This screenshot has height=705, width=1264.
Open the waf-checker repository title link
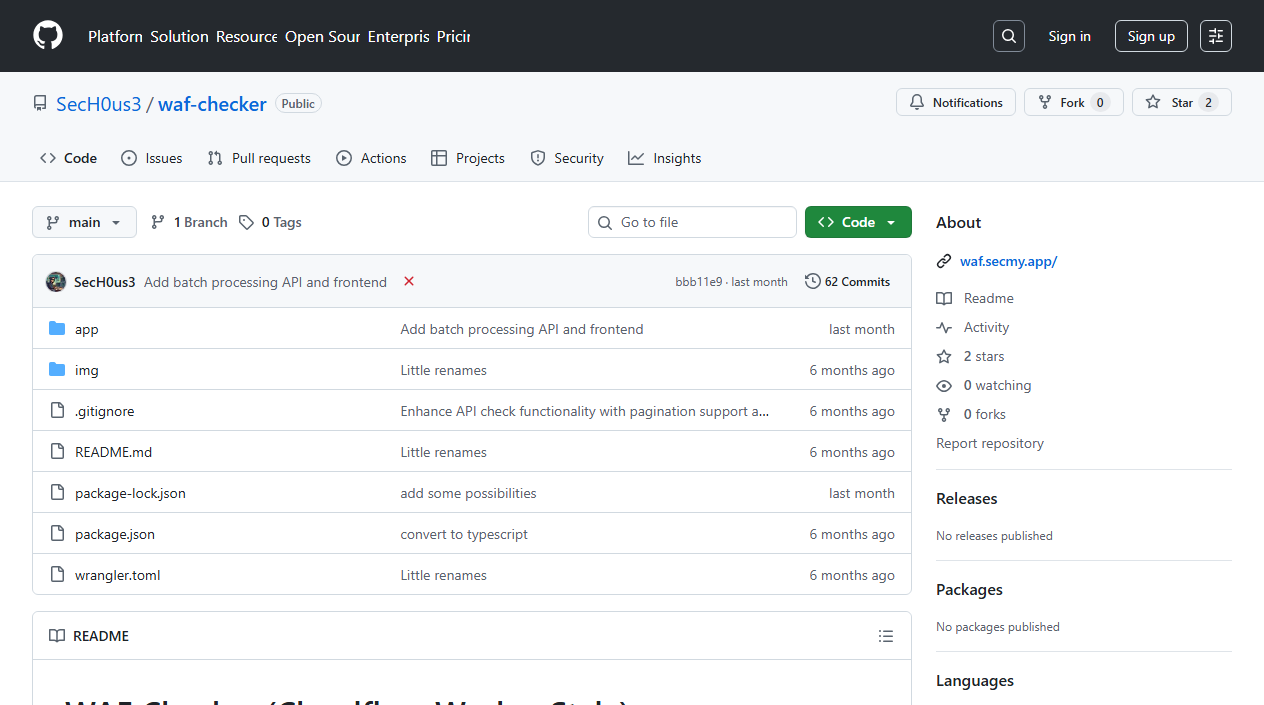point(212,104)
